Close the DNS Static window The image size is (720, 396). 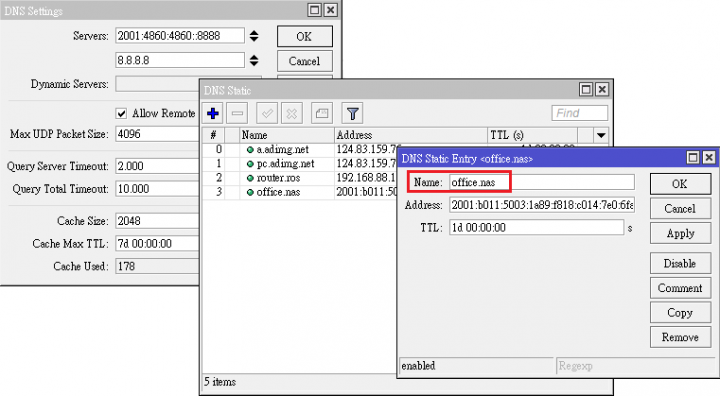point(602,90)
